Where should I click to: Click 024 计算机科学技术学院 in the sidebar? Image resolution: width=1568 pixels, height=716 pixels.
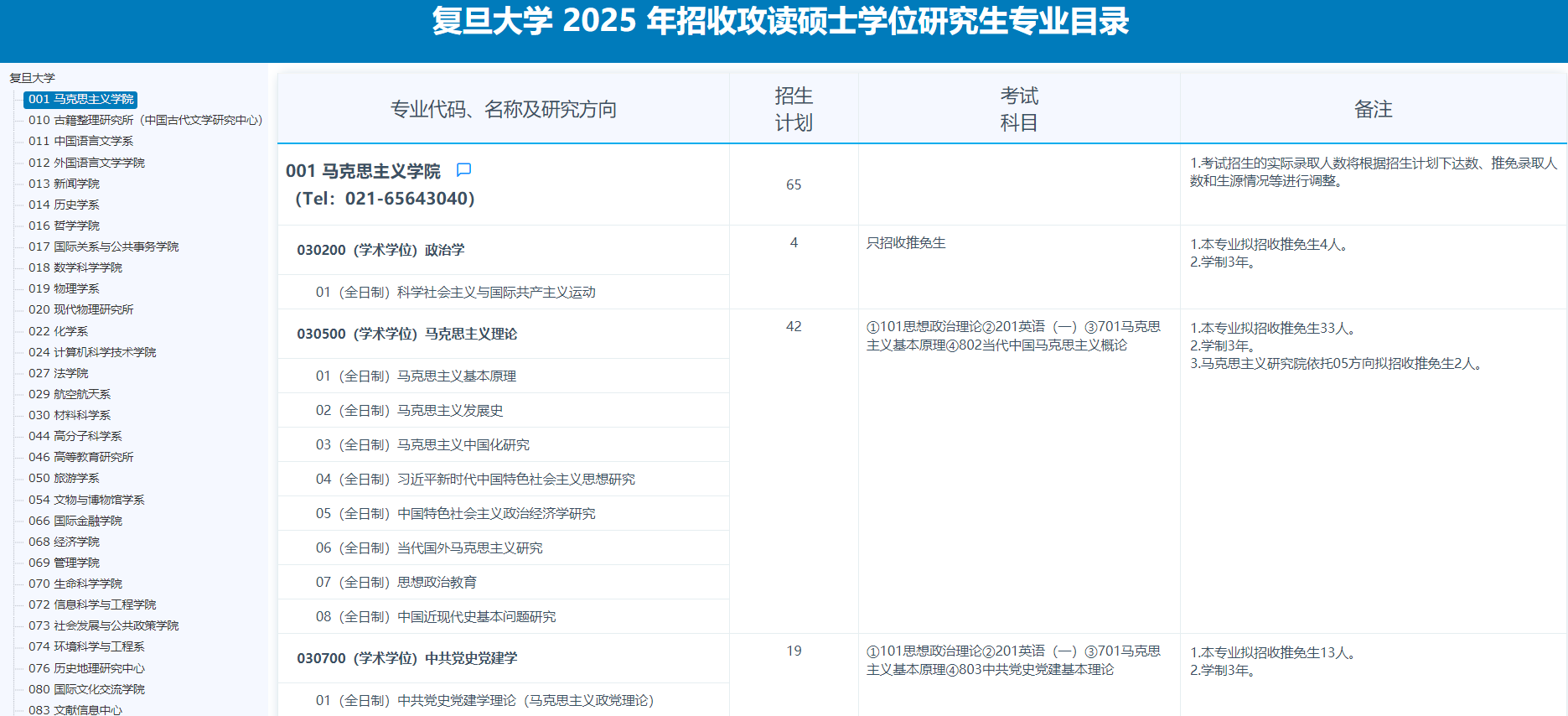[x=92, y=352]
